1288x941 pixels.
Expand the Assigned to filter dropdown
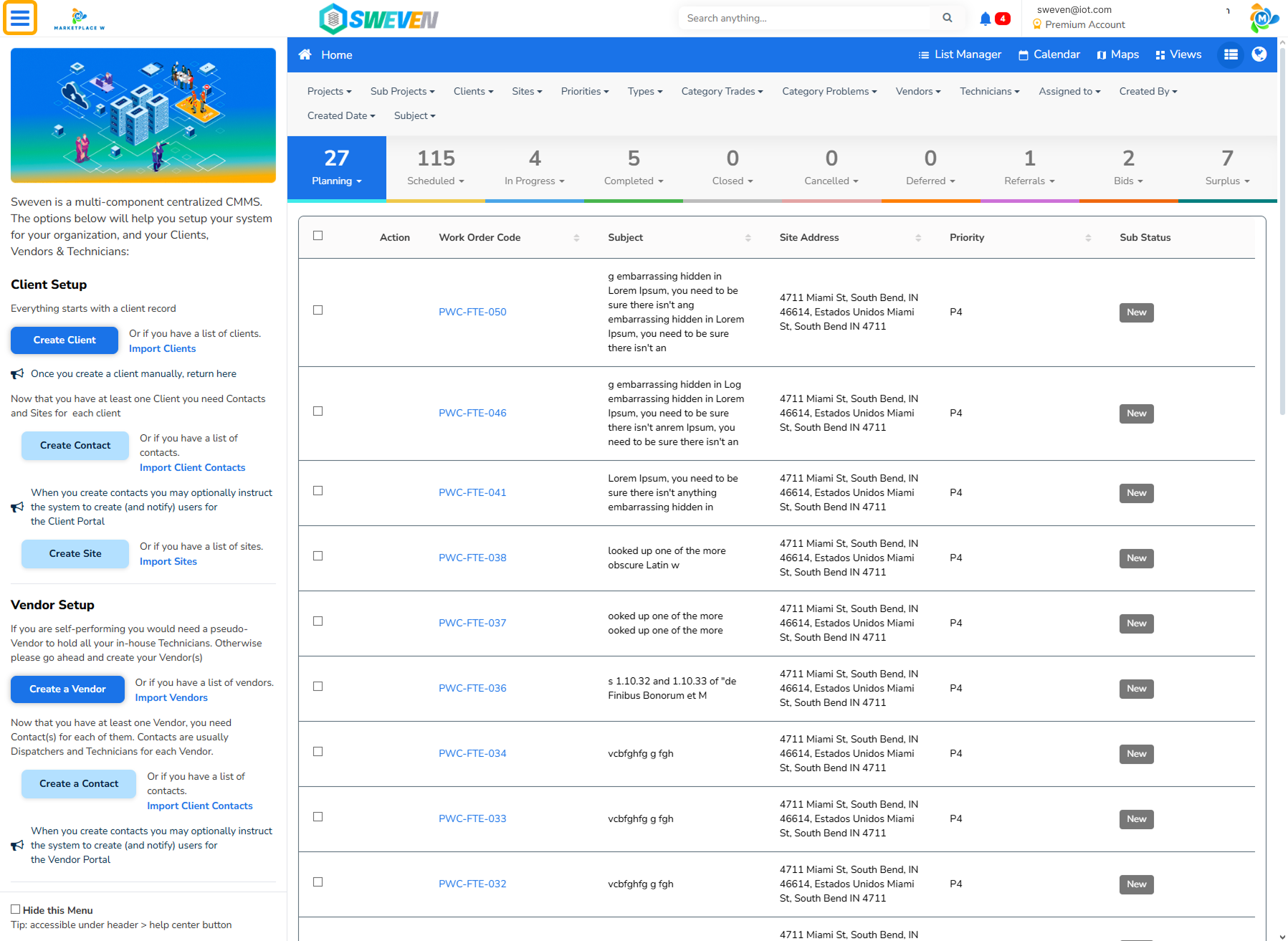[1069, 91]
